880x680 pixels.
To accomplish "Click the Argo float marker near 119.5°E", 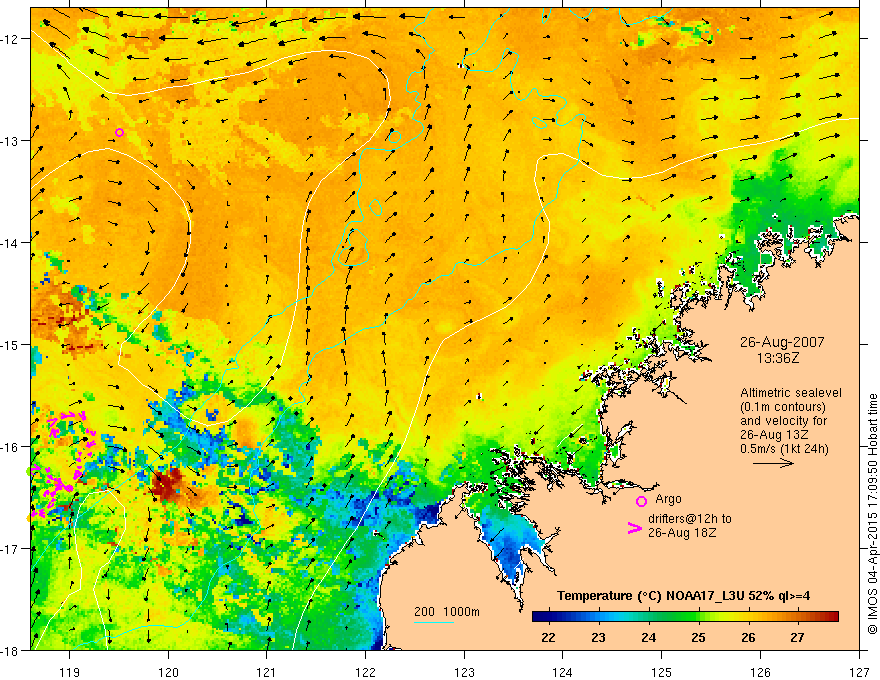I will (120, 132).
